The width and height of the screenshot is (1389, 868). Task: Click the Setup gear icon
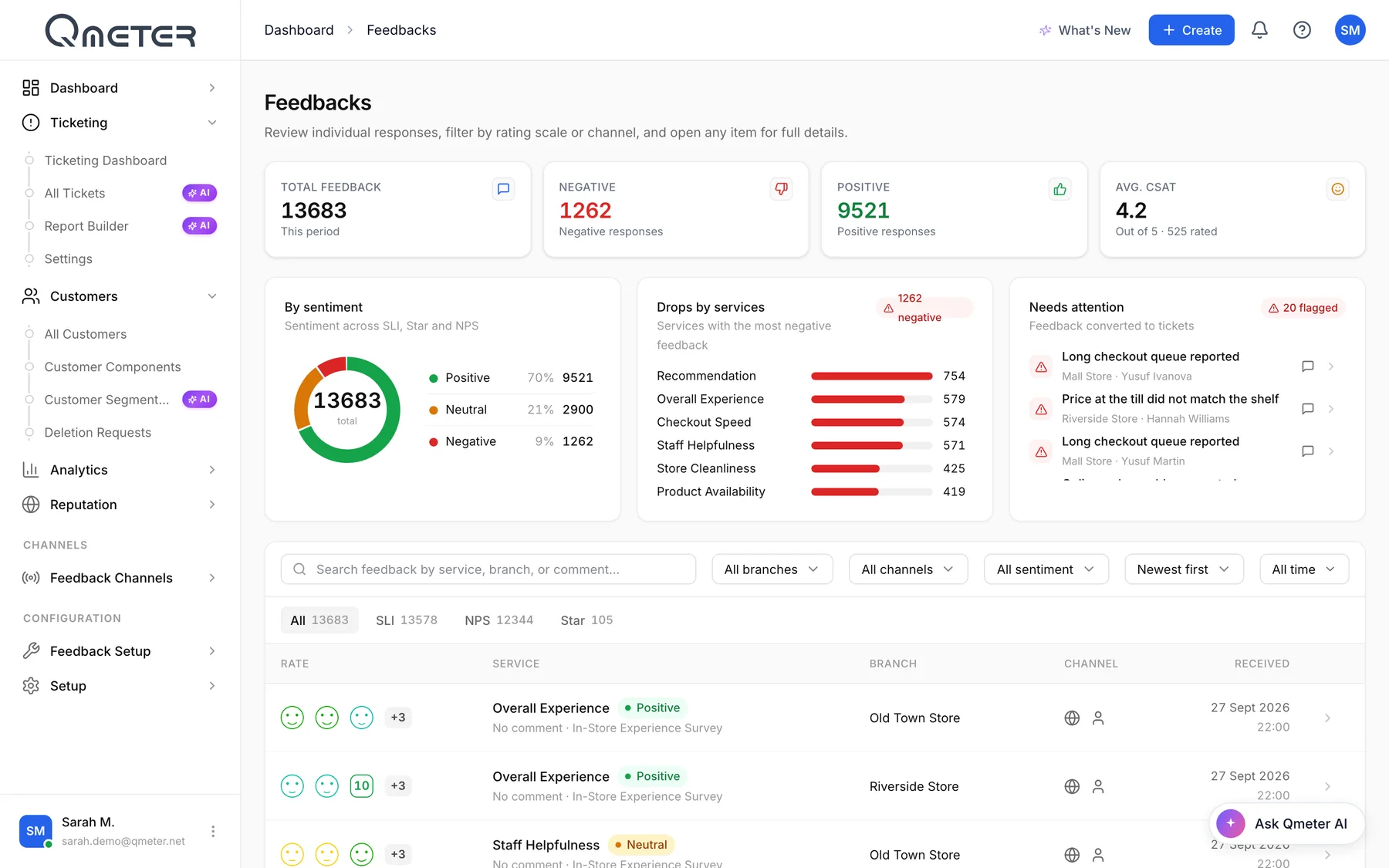[31, 686]
